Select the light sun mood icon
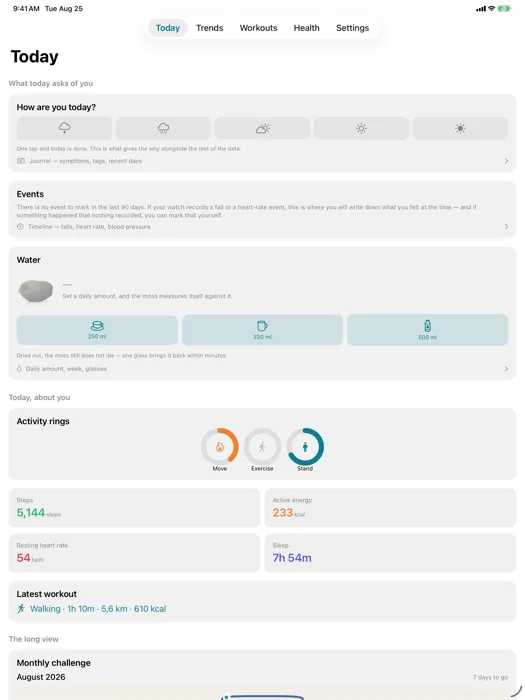Image resolution: width=525 pixels, height=700 pixels. 361,129
